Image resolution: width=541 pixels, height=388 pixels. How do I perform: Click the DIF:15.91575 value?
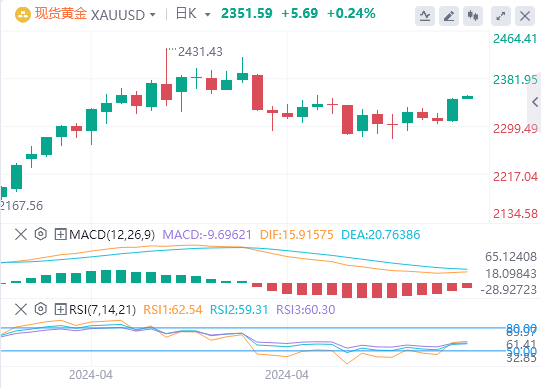coord(297,235)
